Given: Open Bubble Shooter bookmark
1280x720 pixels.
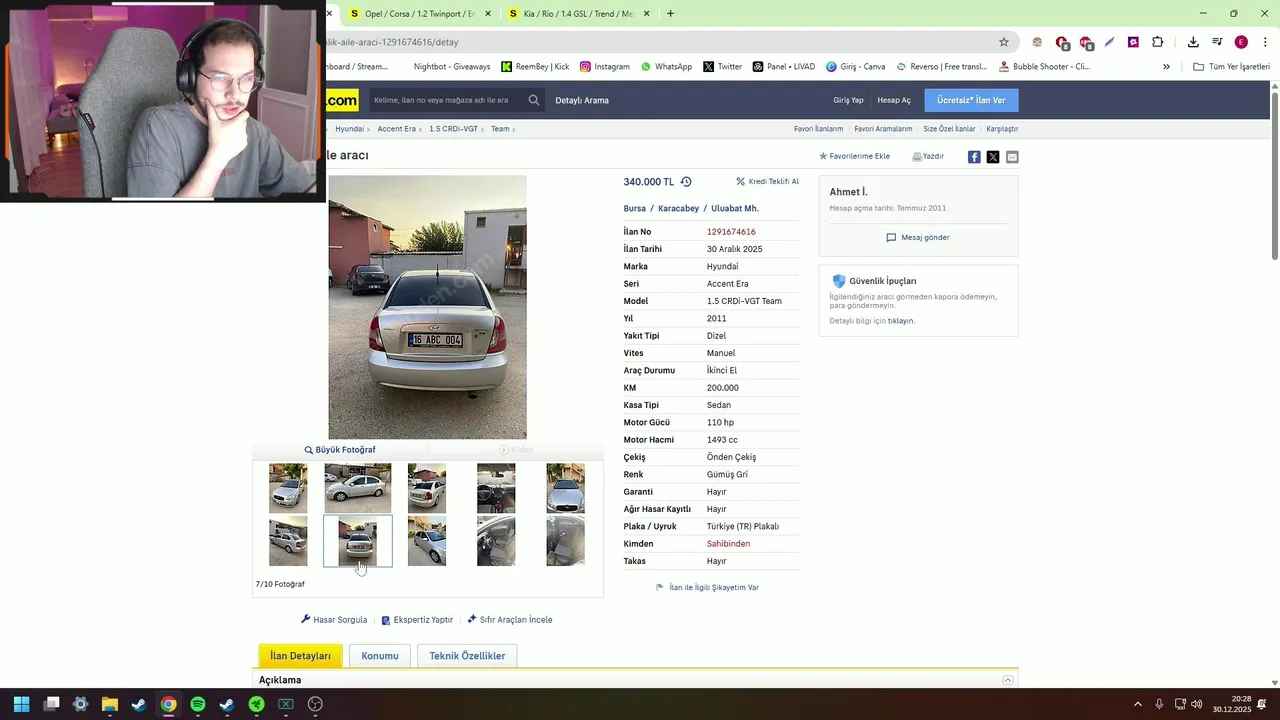Looking at the screenshot, I should (x=1044, y=67).
